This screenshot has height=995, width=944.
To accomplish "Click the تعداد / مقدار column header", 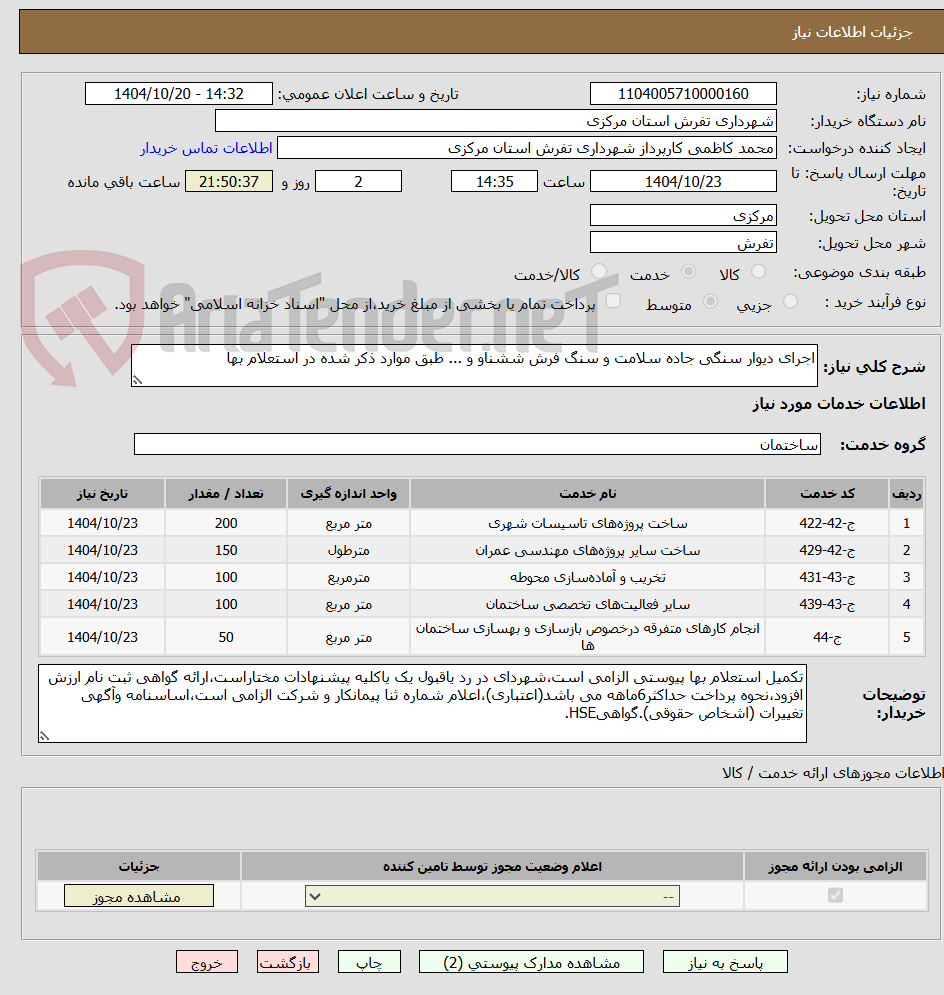I will 226,494.
